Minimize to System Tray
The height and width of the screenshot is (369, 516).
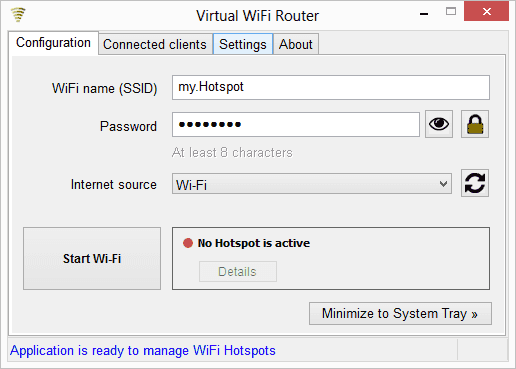(400, 313)
